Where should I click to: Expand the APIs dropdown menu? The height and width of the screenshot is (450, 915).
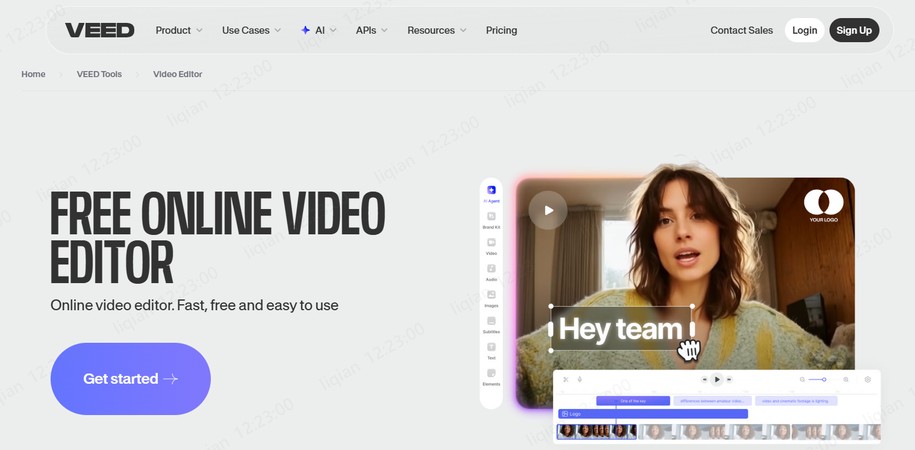(x=372, y=30)
